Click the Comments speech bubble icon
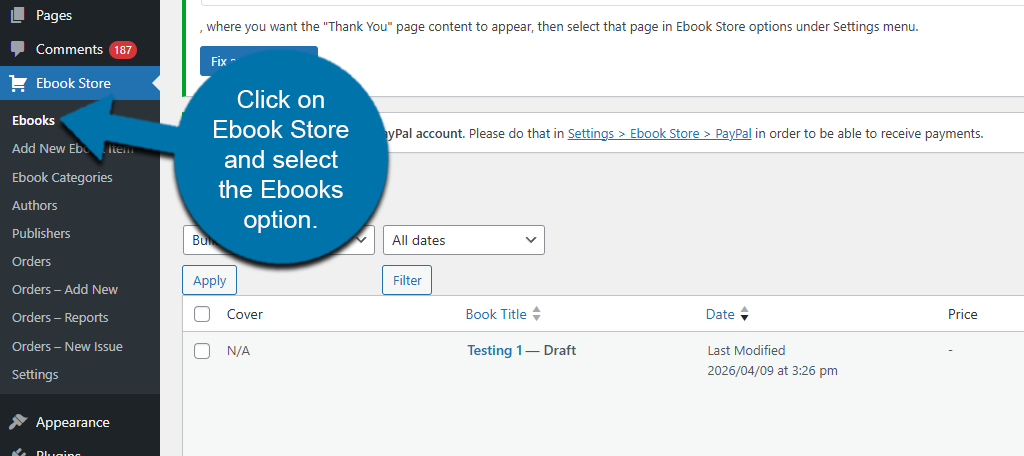Image resolution: width=1024 pixels, height=456 pixels. 18,50
